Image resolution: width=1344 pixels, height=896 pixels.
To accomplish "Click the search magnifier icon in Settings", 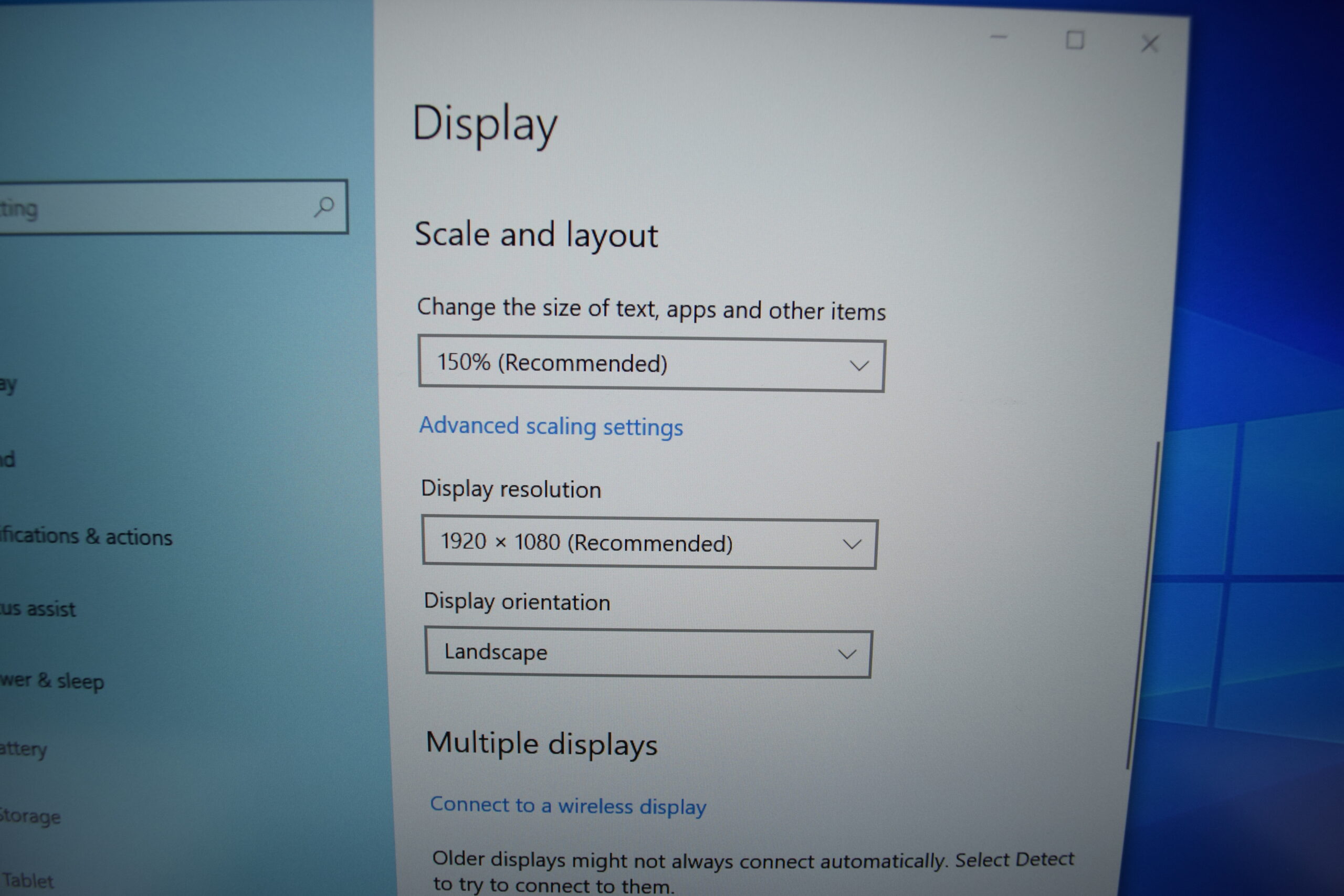I will pos(323,206).
